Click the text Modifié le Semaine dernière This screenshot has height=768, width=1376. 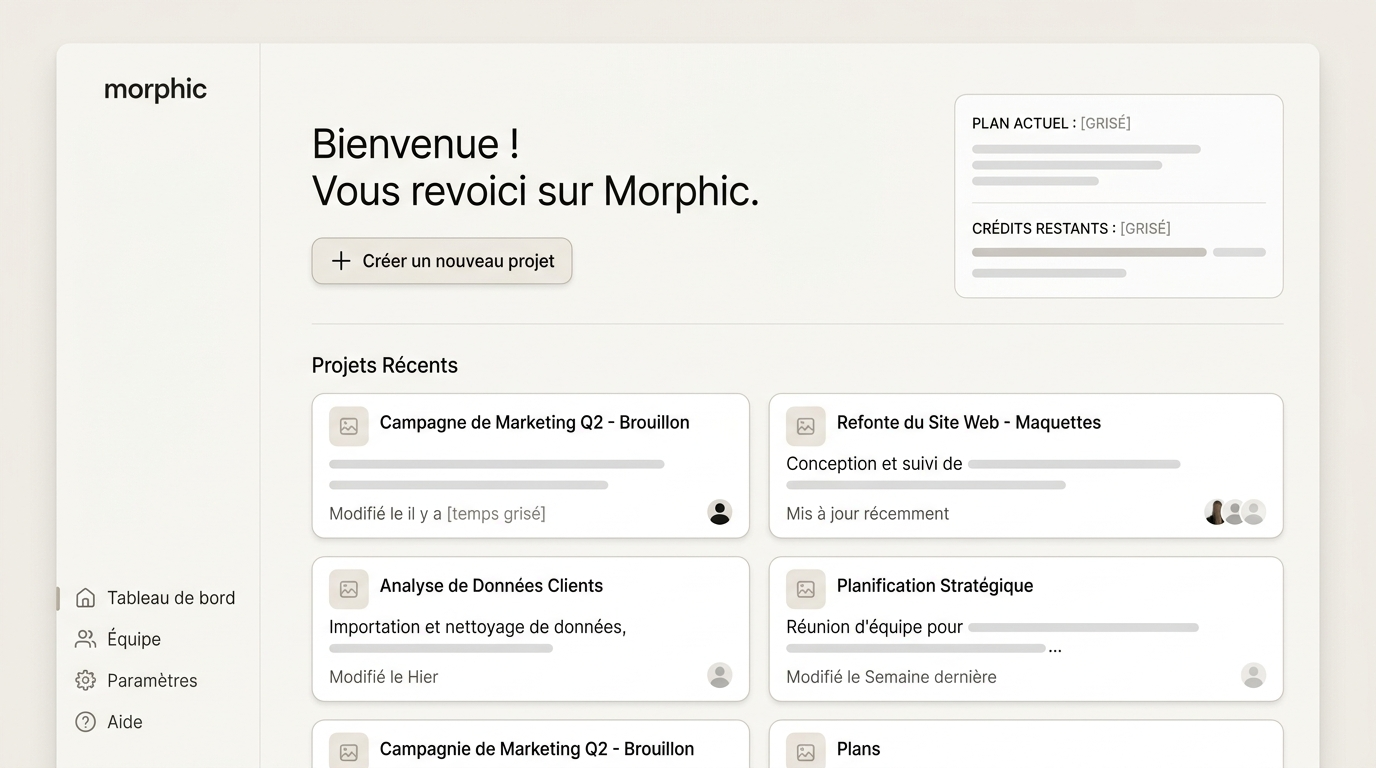[x=891, y=677]
